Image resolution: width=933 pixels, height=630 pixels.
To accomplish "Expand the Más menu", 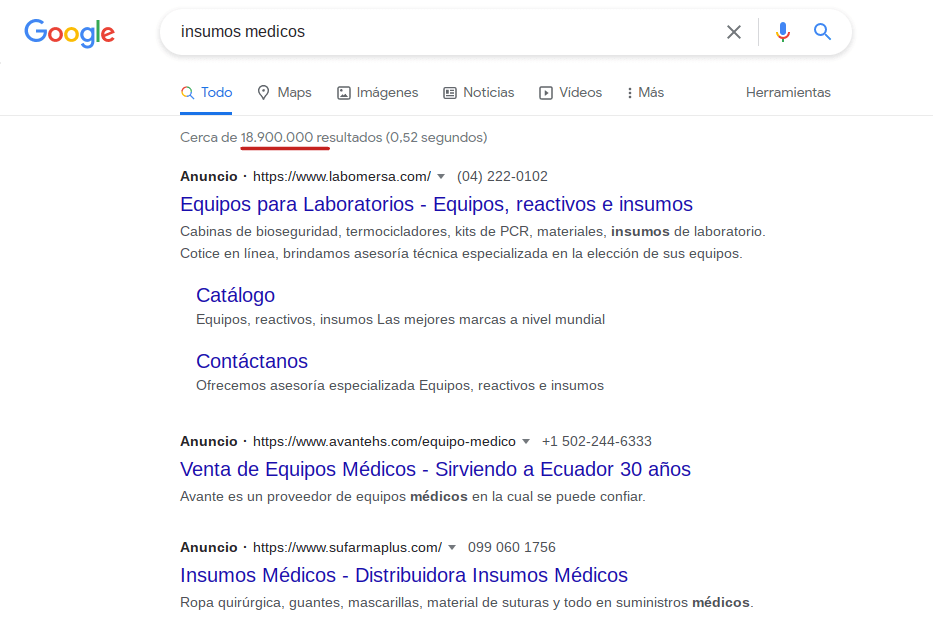I will 646,93.
